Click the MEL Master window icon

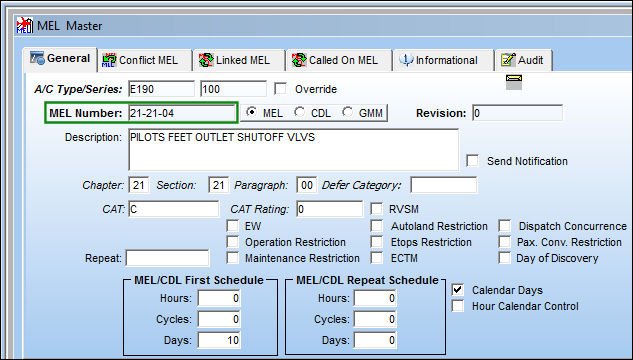tap(25, 25)
